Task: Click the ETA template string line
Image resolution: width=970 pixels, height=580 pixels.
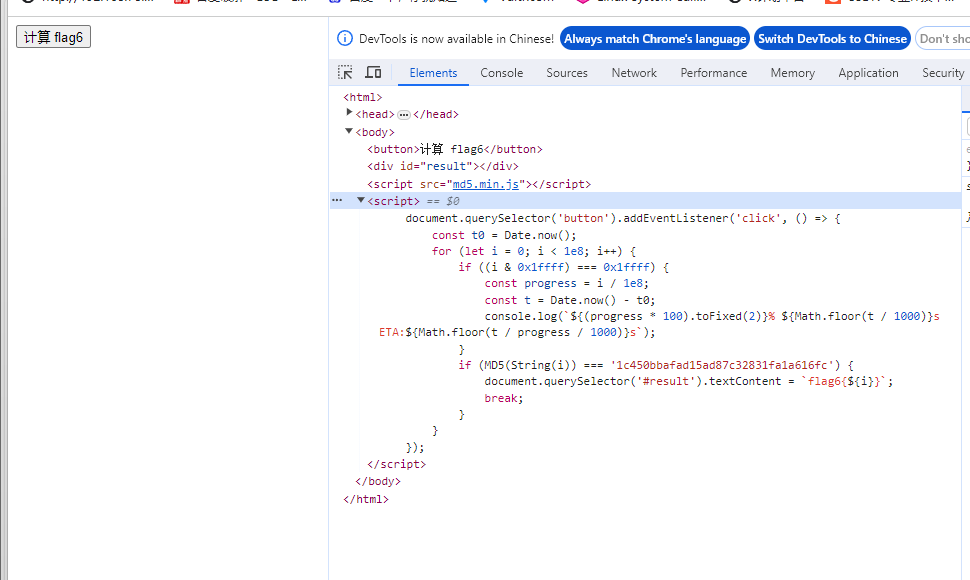Action: [x=517, y=333]
